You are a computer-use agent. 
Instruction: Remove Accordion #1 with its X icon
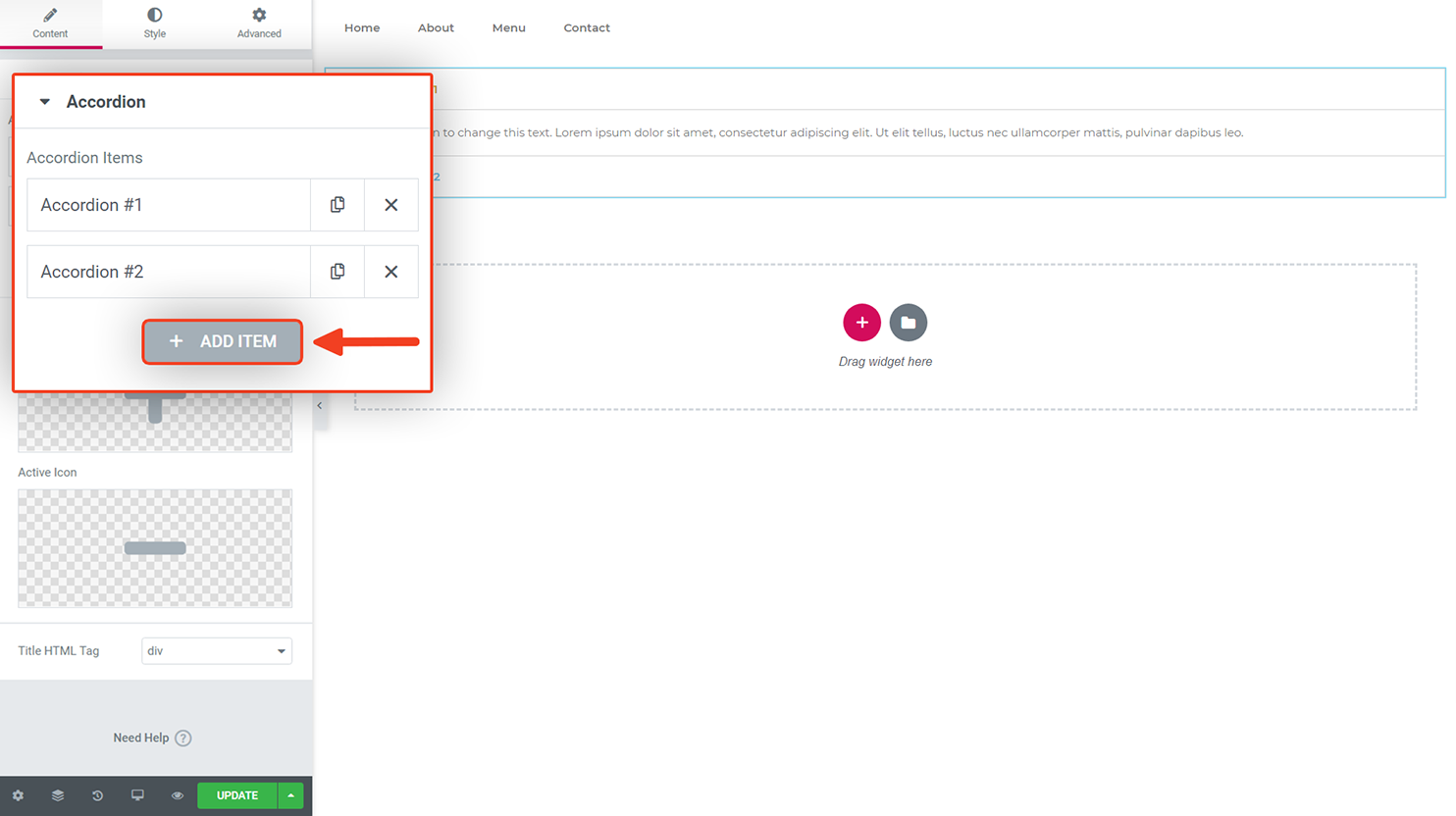pyautogui.click(x=390, y=205)
